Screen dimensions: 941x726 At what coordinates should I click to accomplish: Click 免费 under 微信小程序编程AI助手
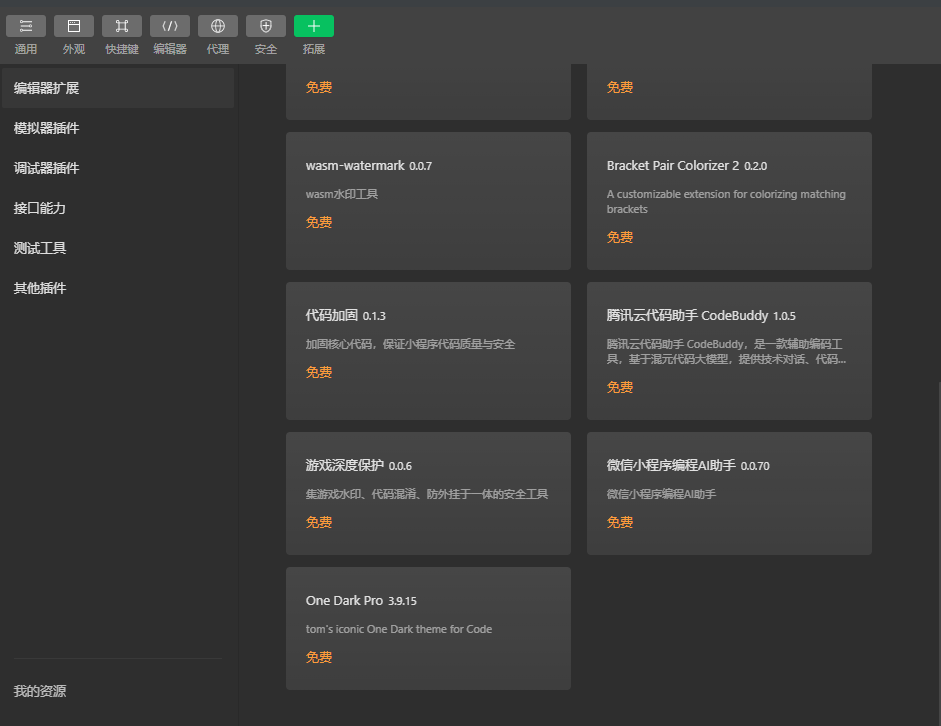coord(620,523)
